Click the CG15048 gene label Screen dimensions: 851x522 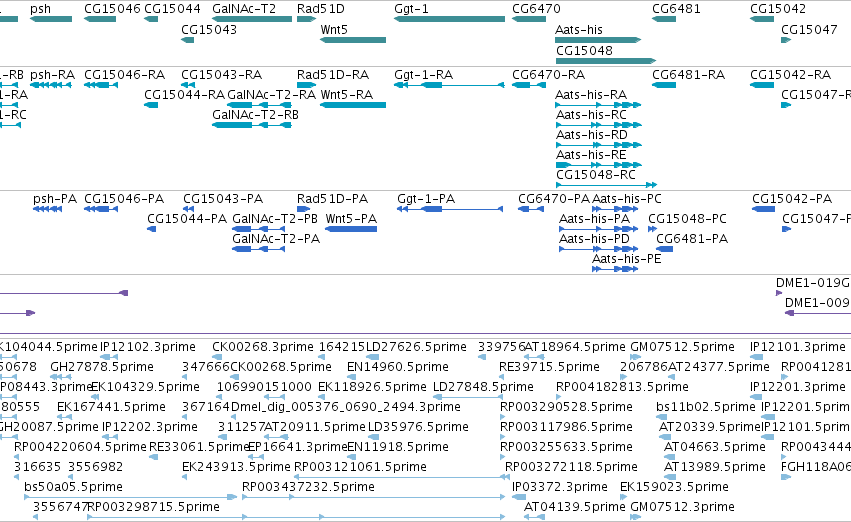[585, 50]
